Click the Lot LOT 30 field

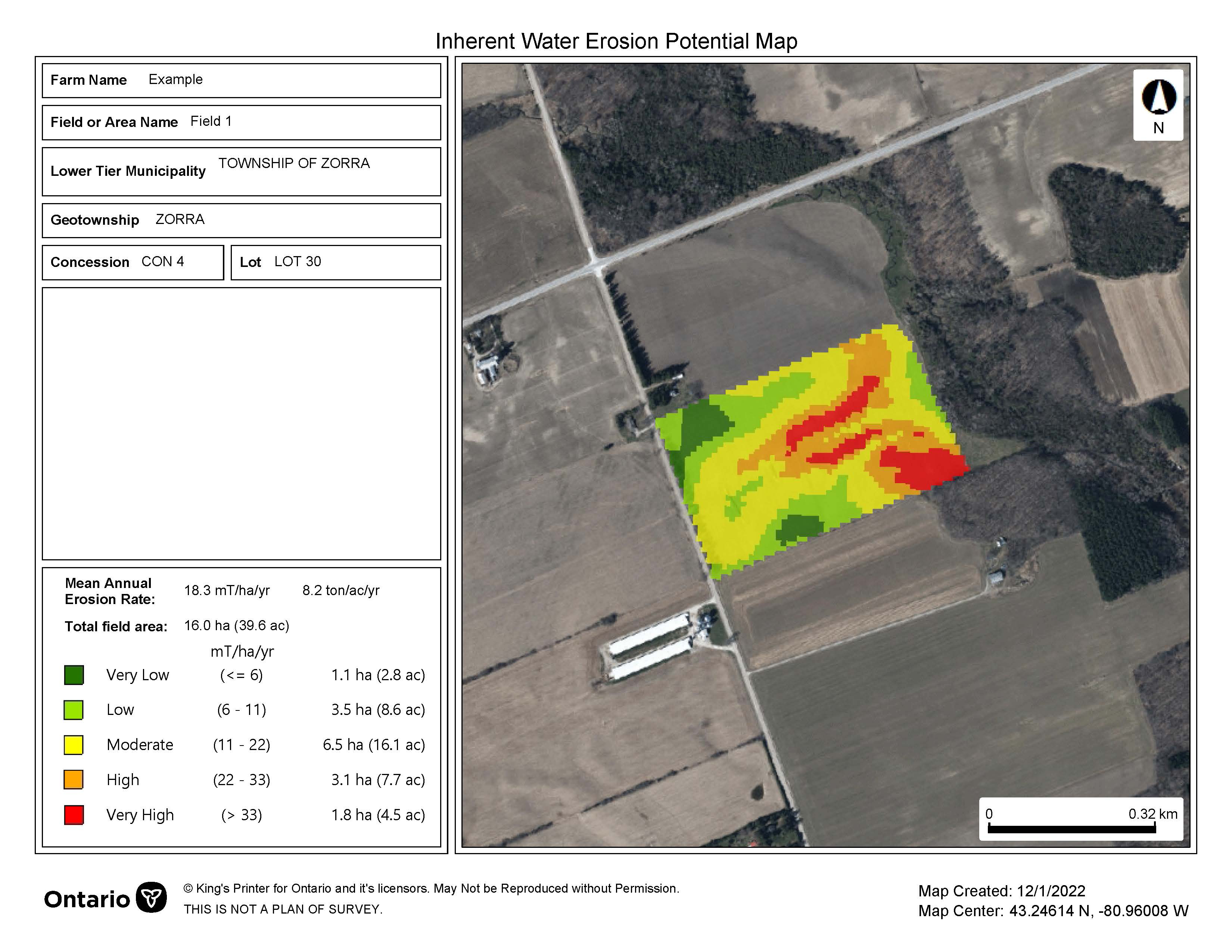coord(336,262)
